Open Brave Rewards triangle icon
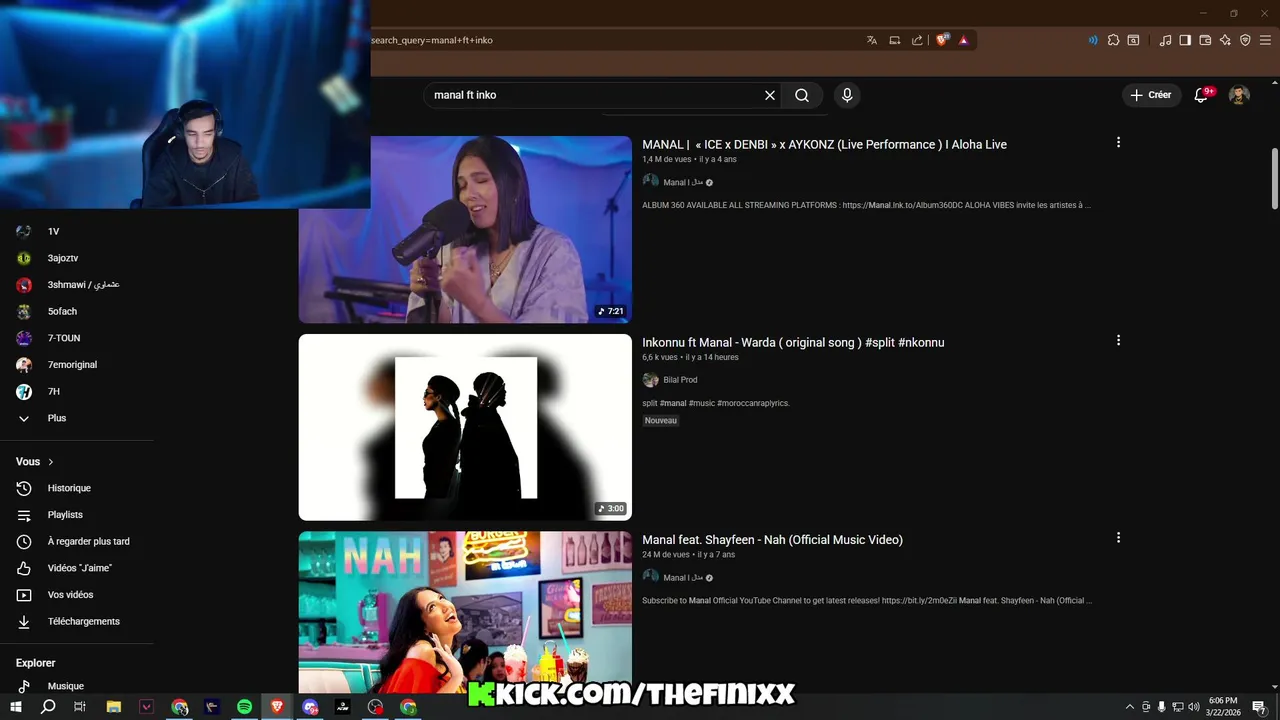Viewport: 1280px width, 720px height. click(963, 40)
